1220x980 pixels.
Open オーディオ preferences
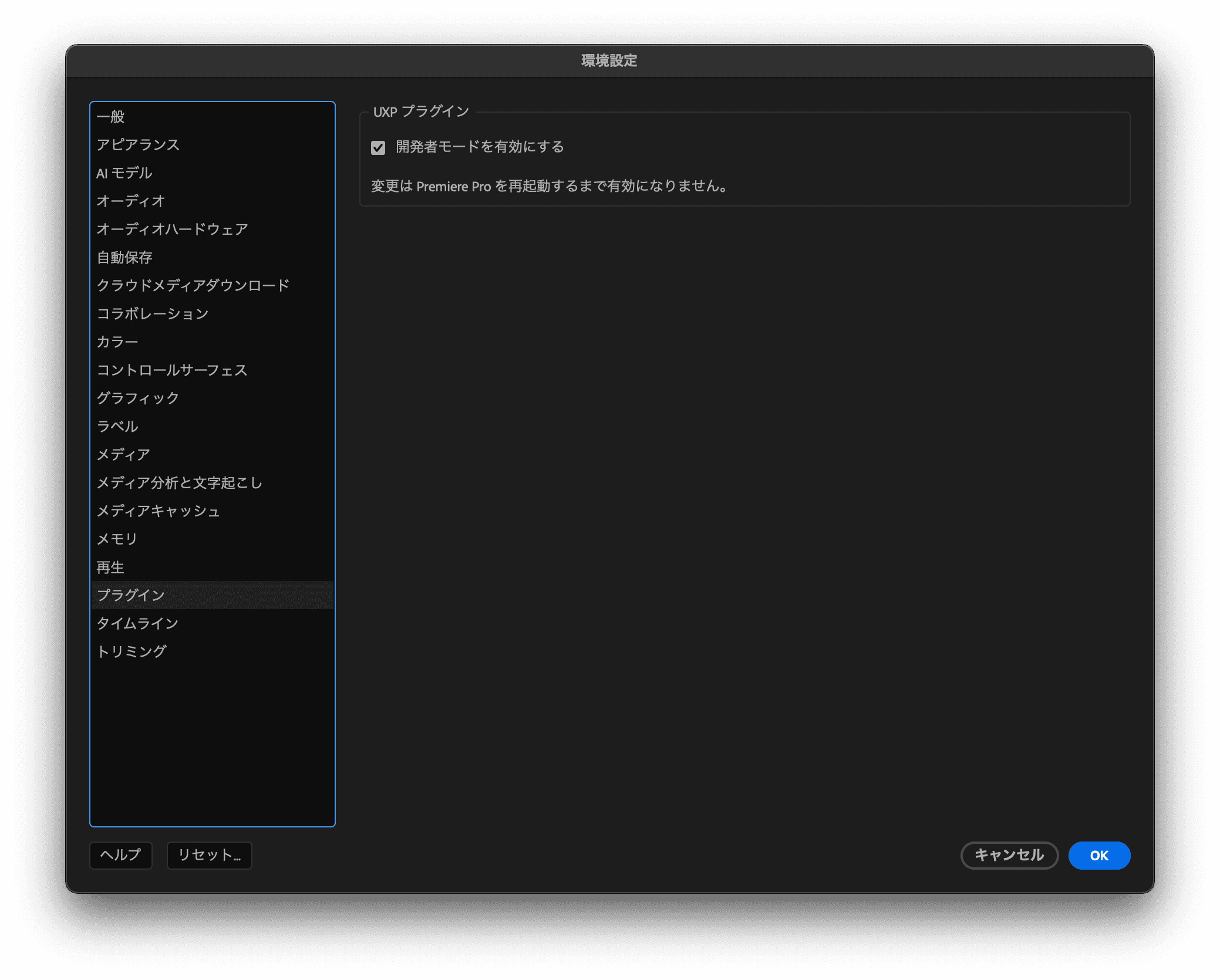129,201
